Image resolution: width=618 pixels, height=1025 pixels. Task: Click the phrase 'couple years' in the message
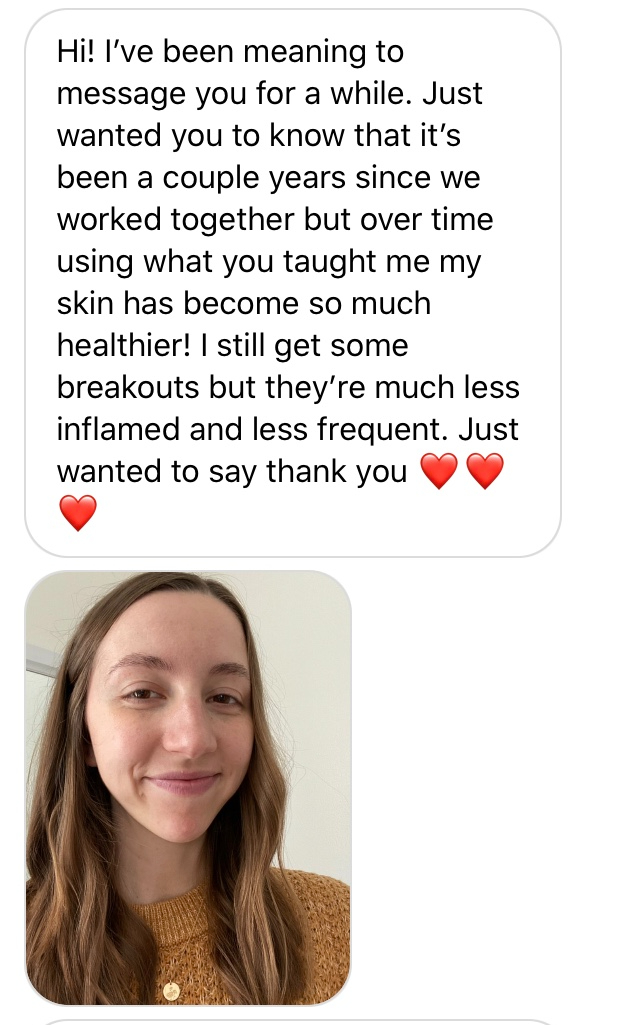254,178
